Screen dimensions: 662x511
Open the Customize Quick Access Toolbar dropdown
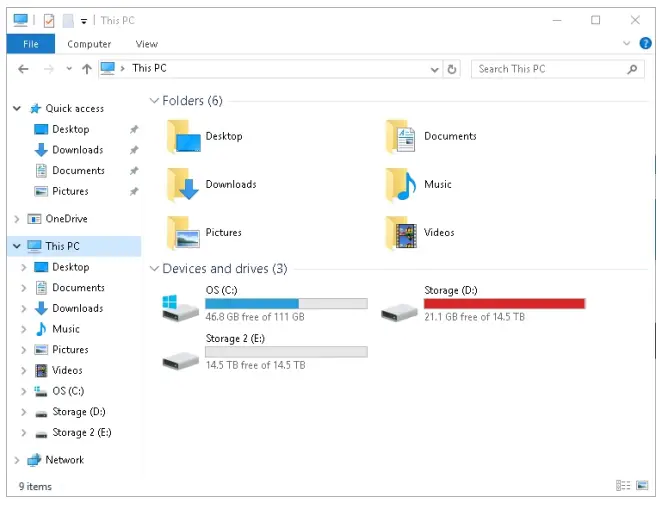(84, 21)
